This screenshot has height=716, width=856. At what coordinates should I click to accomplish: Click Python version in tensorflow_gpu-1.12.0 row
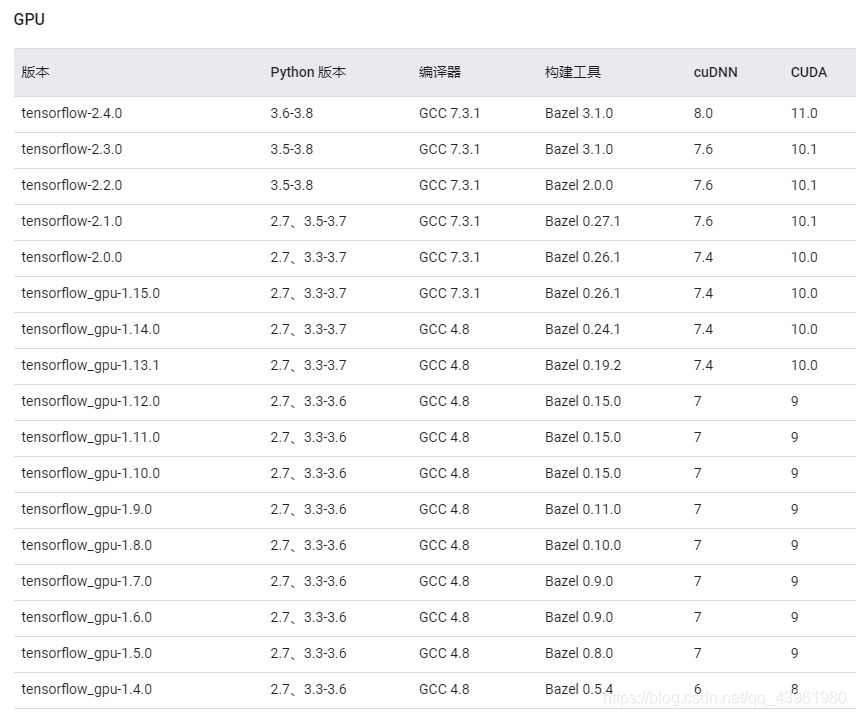(308, 401)
